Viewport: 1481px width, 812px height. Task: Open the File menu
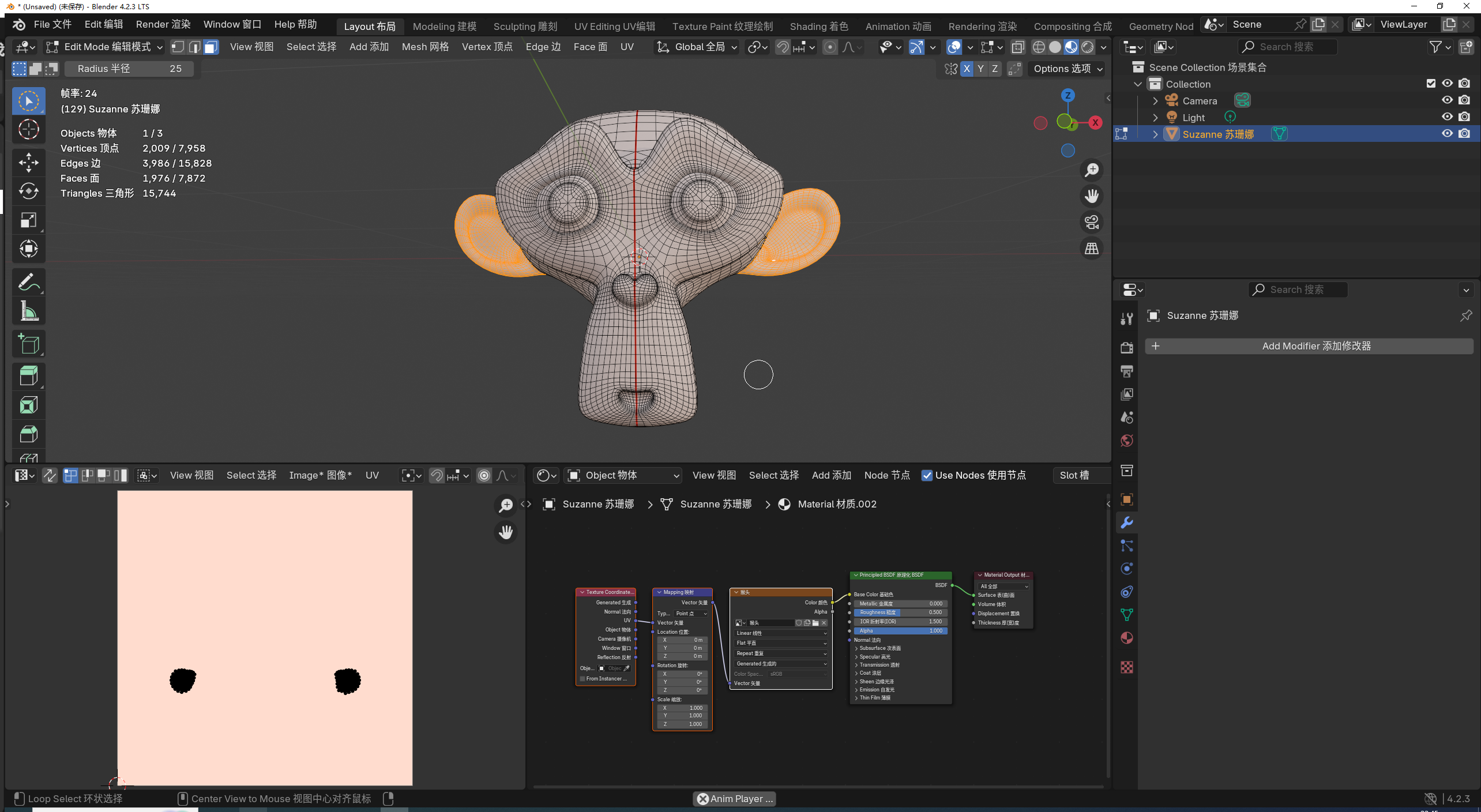coord(52,24)
